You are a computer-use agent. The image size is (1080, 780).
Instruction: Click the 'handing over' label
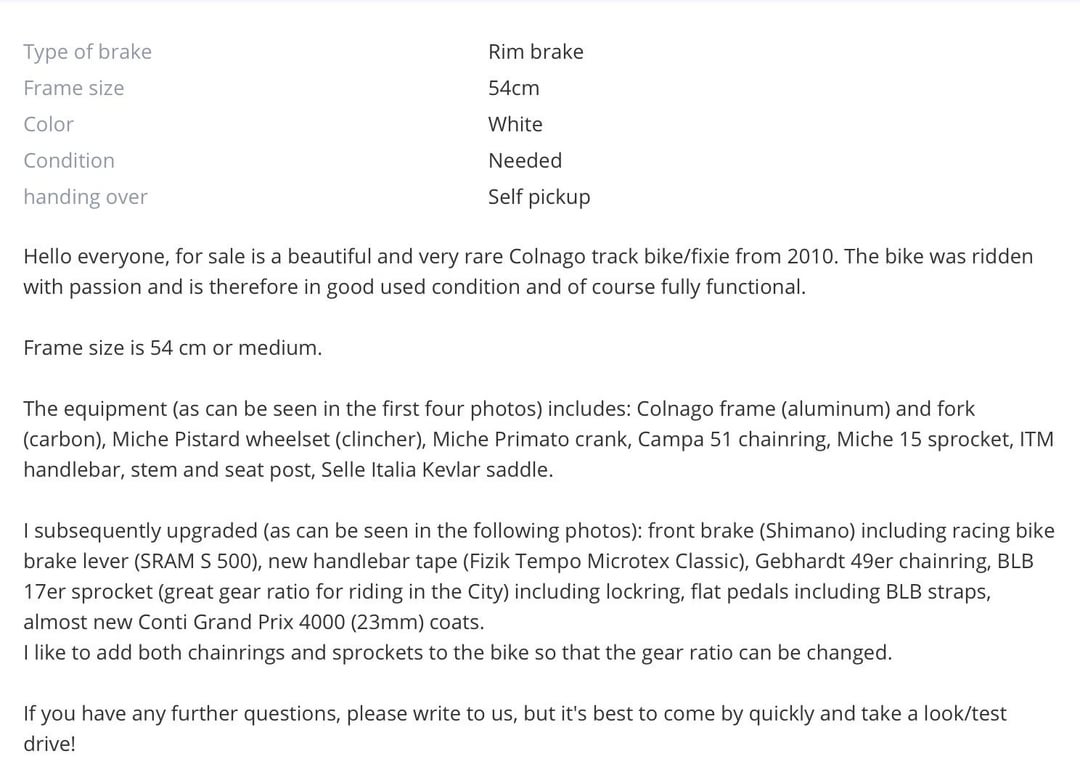[x=85, y=197]
